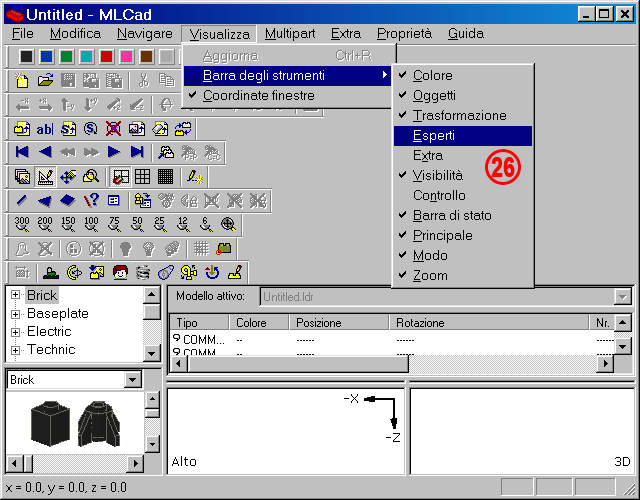Open the File menu
The width and height of the screenshot is (640, 500).
click(x=22, y=33)
